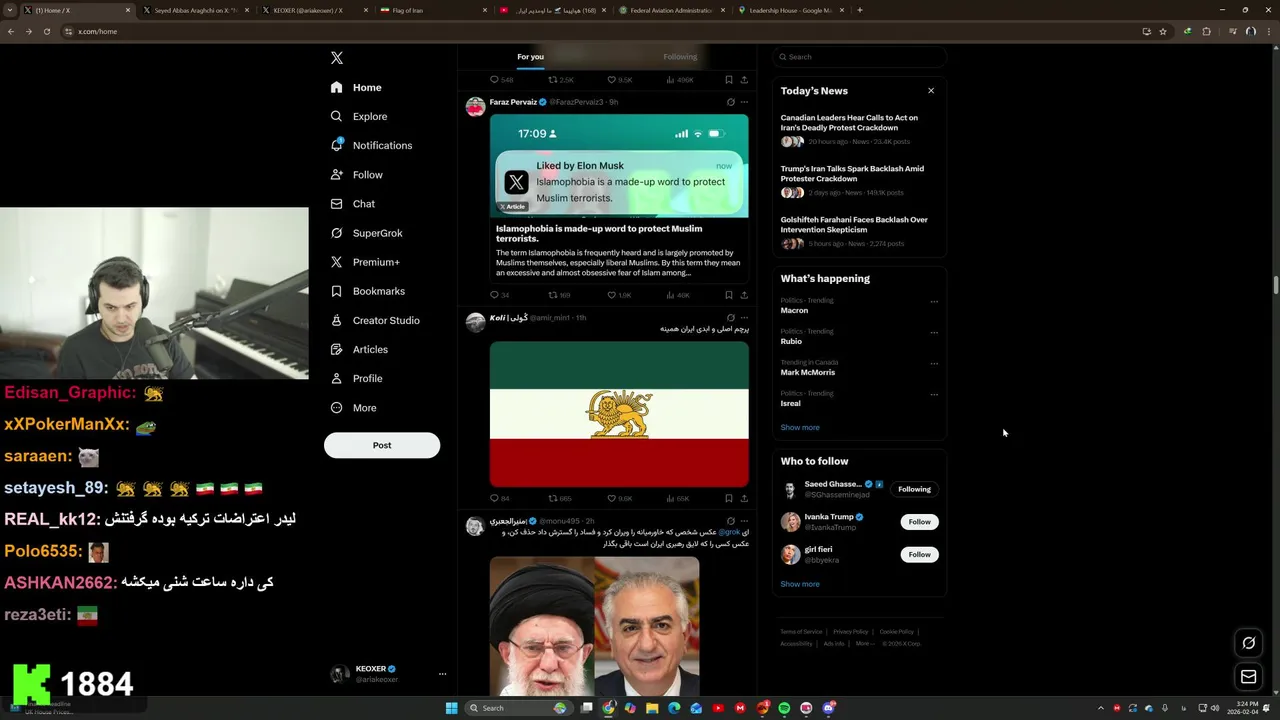Open Canadian Leaders Hear Calls news story
The width and height of the screenshot is (1280, 720).
859,132
